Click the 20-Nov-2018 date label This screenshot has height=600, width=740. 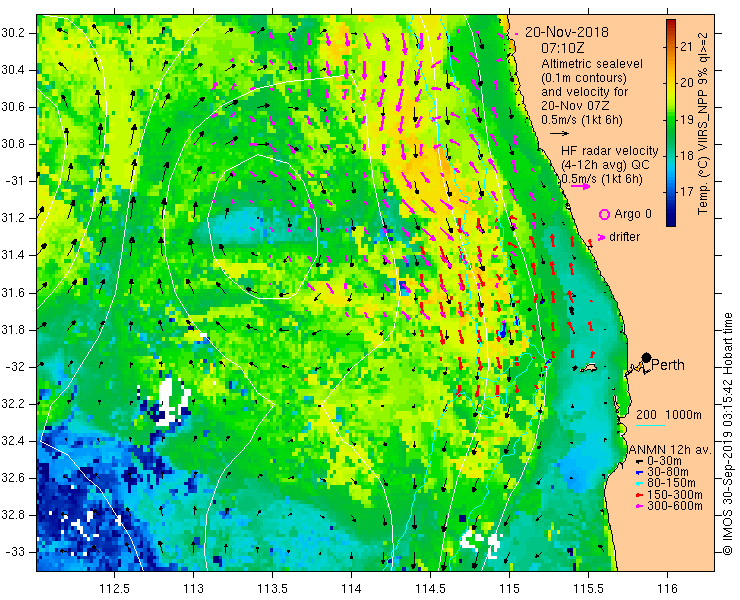567,32
